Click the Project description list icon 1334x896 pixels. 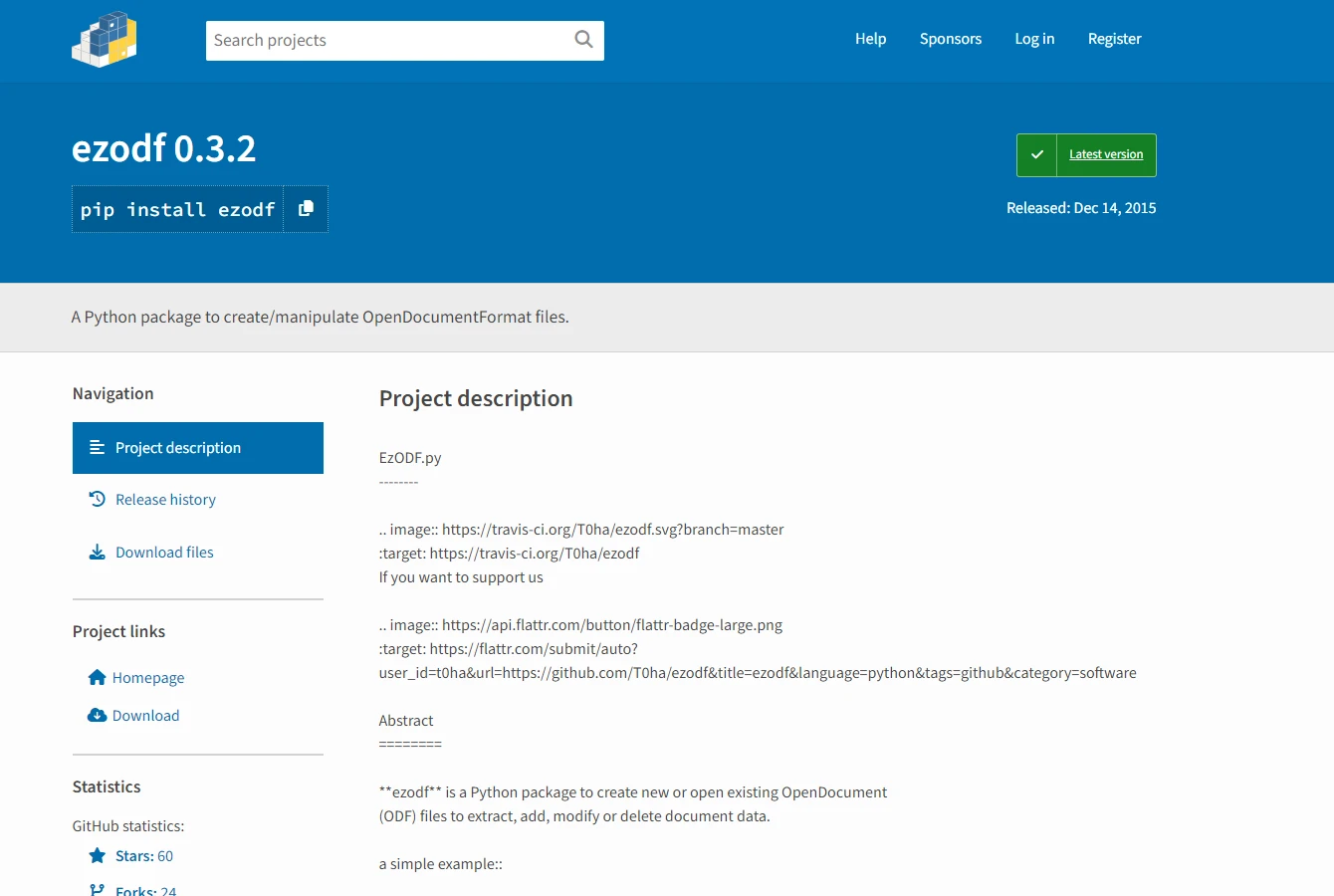(97, 448)
